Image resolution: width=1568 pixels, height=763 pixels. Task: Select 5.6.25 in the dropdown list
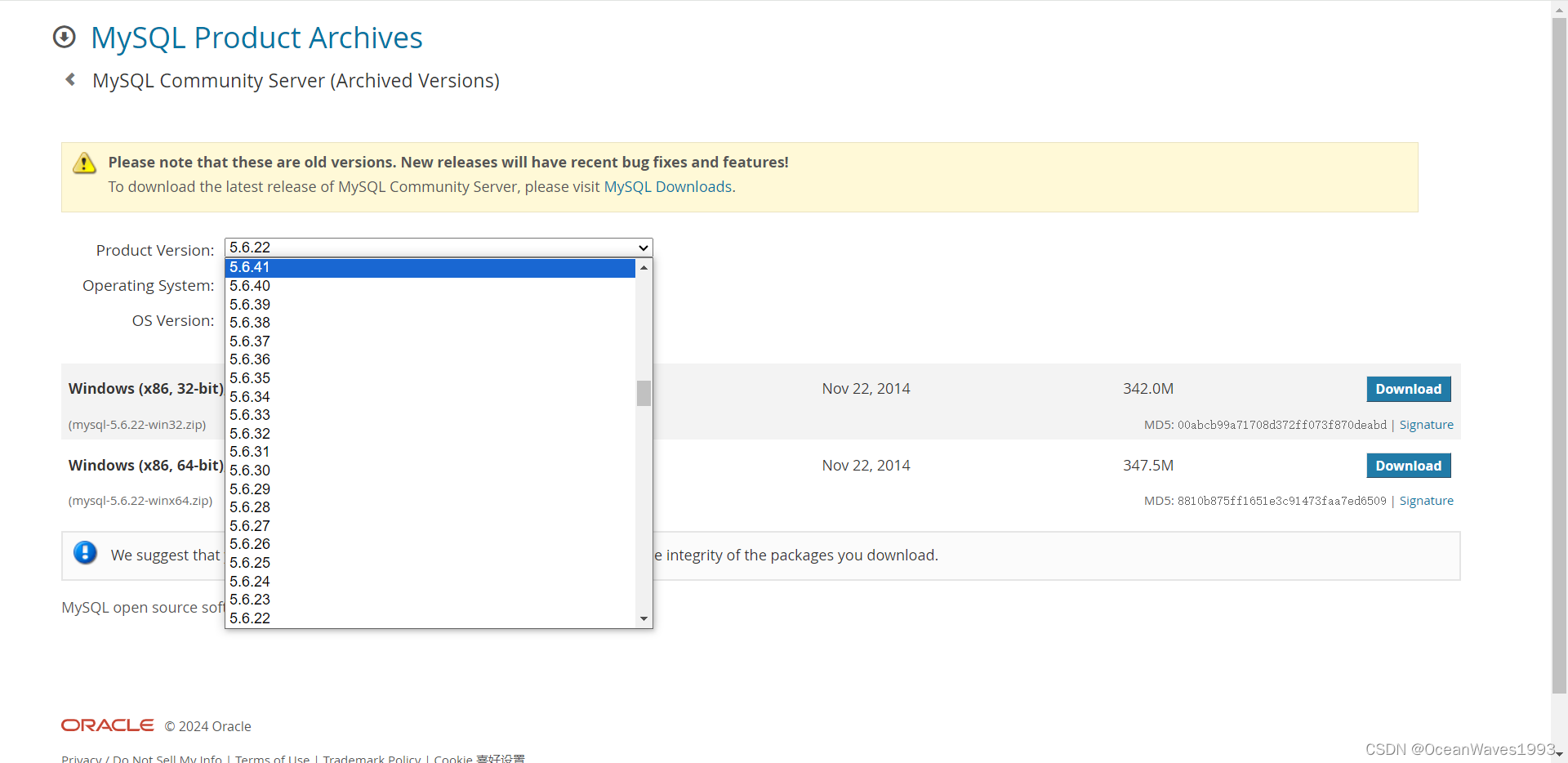(x=430, y=563)
